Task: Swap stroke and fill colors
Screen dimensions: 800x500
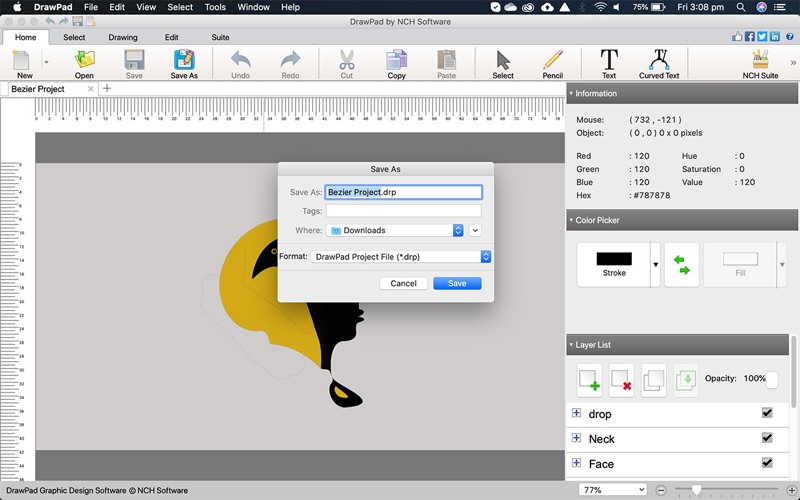Action: pos(682,265)
